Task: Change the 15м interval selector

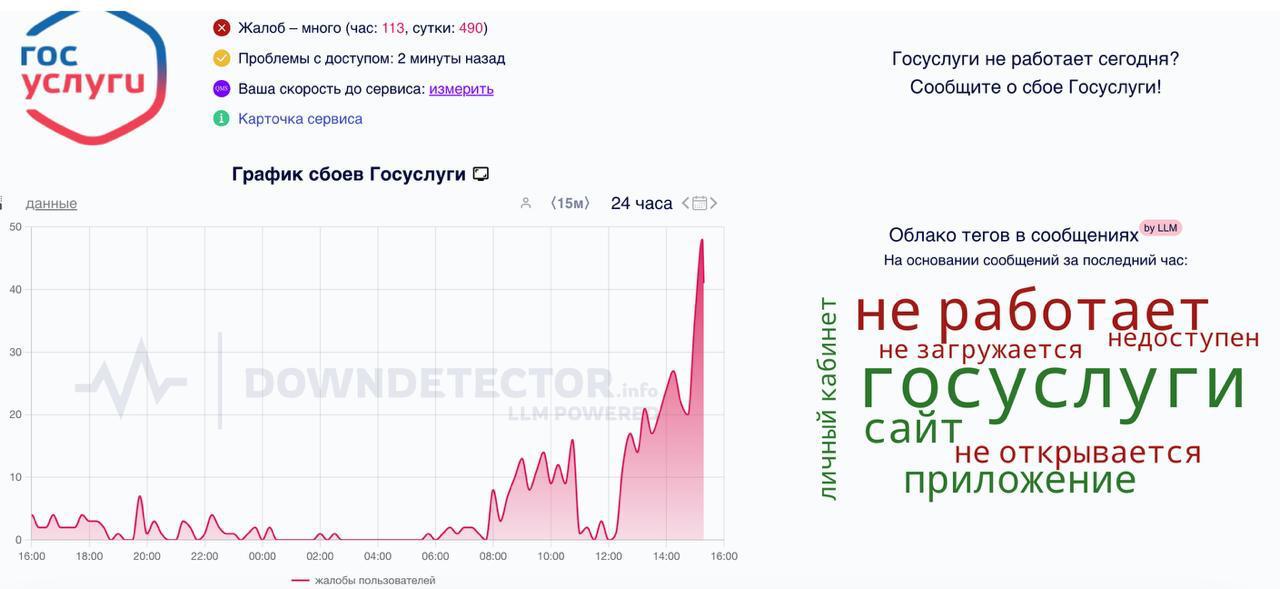Action: pos(571,203)
